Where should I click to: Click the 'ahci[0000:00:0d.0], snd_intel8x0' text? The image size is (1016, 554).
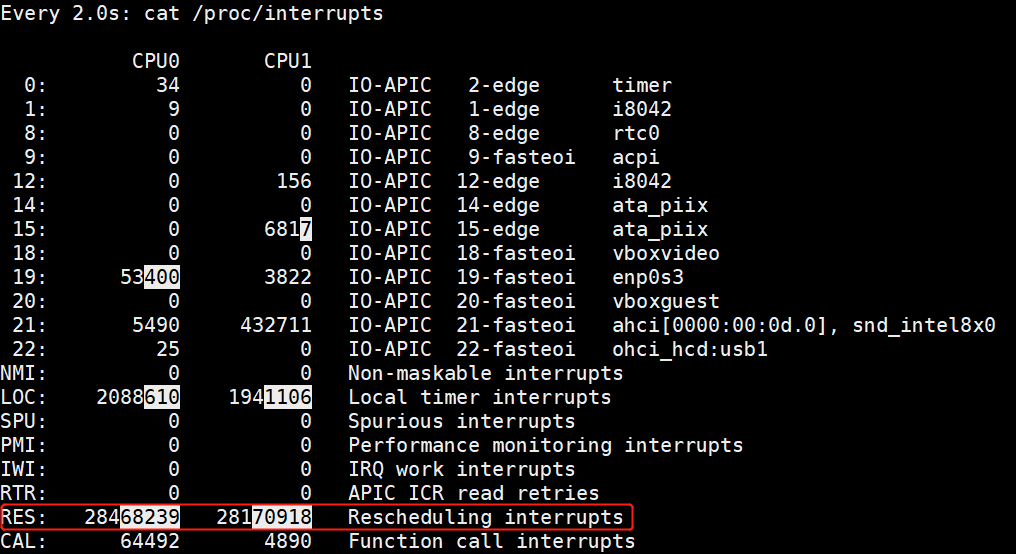pyautogui.click(x=803, y=325)
